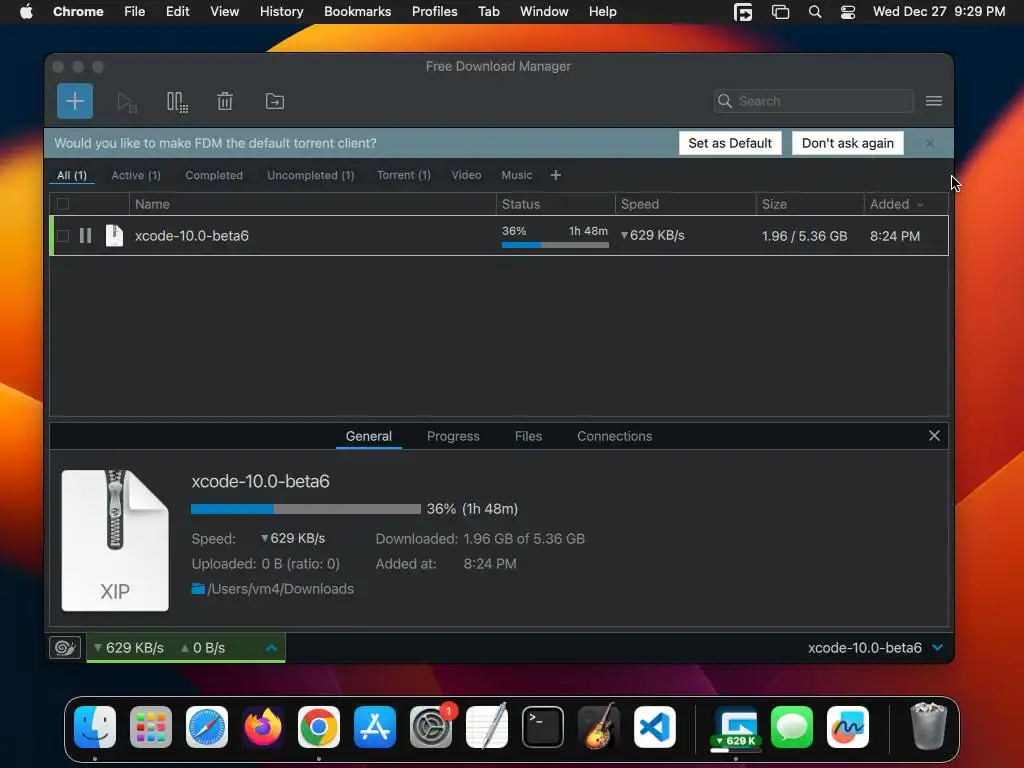The width and height of the screenshot is (1024, 768).
Task: Select the xcode-10.0-beta6 name in list
Action: [x=191, y=236]
